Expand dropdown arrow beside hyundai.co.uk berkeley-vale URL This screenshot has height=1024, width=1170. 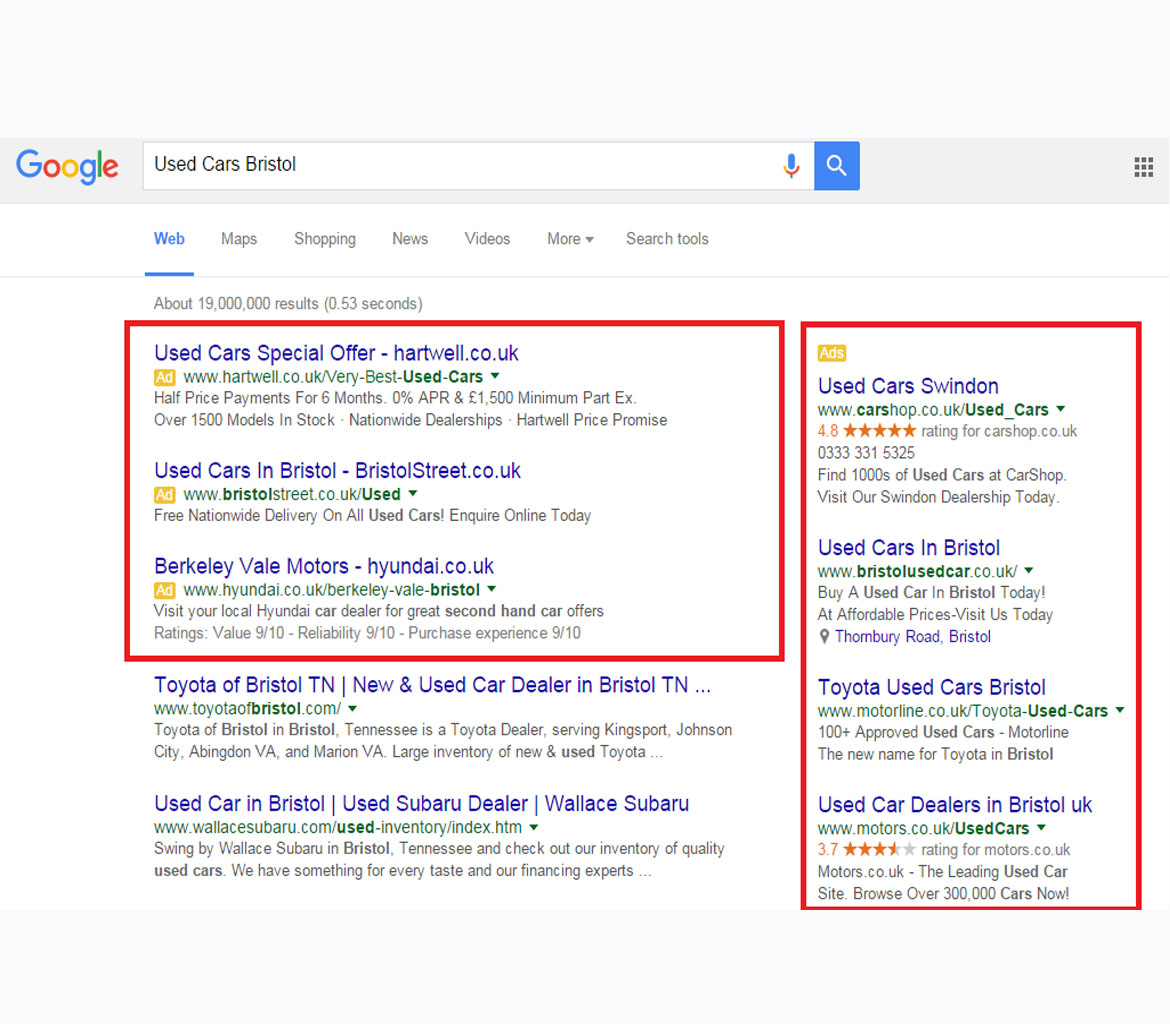[492, 589]
